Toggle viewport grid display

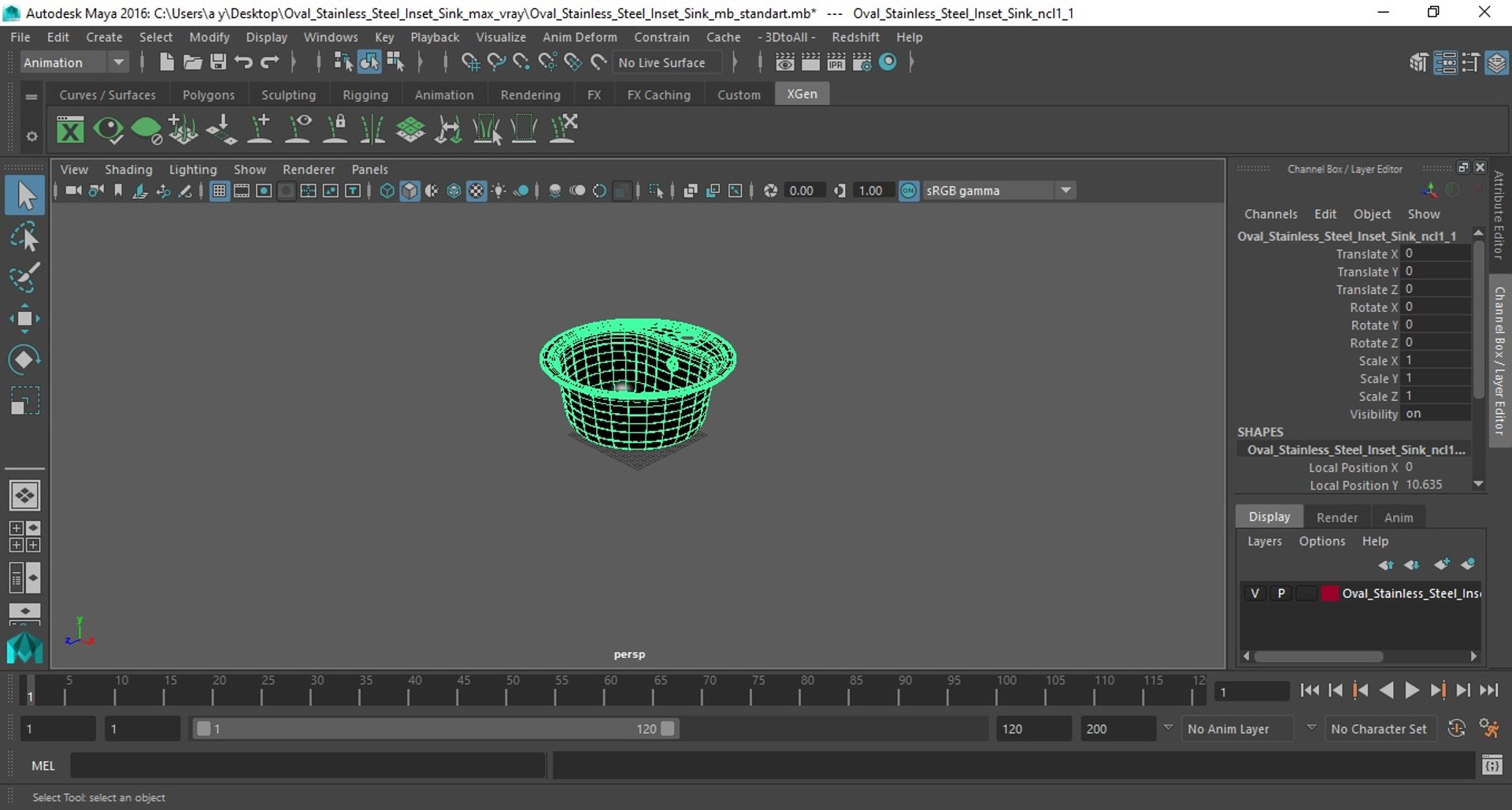(x=219, y=191)
